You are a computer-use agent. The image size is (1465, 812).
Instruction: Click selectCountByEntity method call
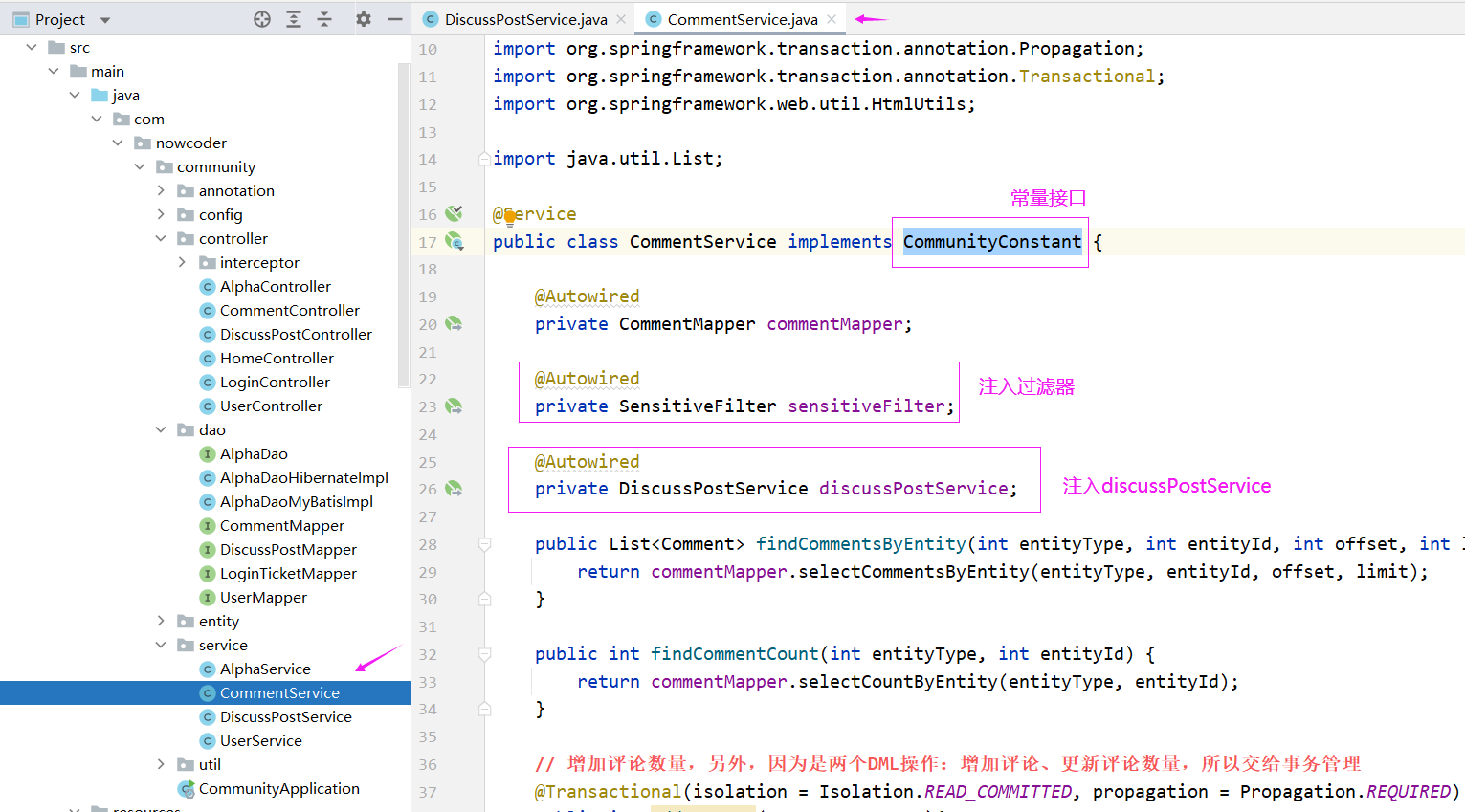(898, 682)
